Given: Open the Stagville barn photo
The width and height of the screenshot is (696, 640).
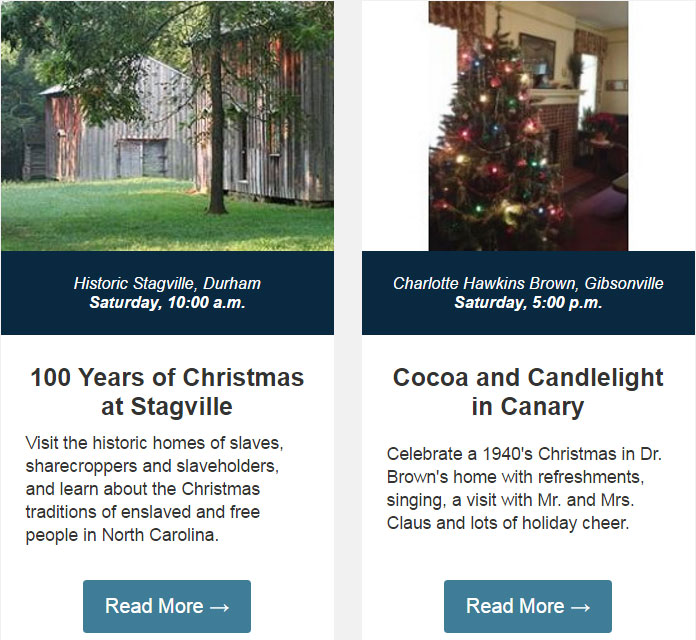Looking at the screenshot, I should (x=167, y=126).
